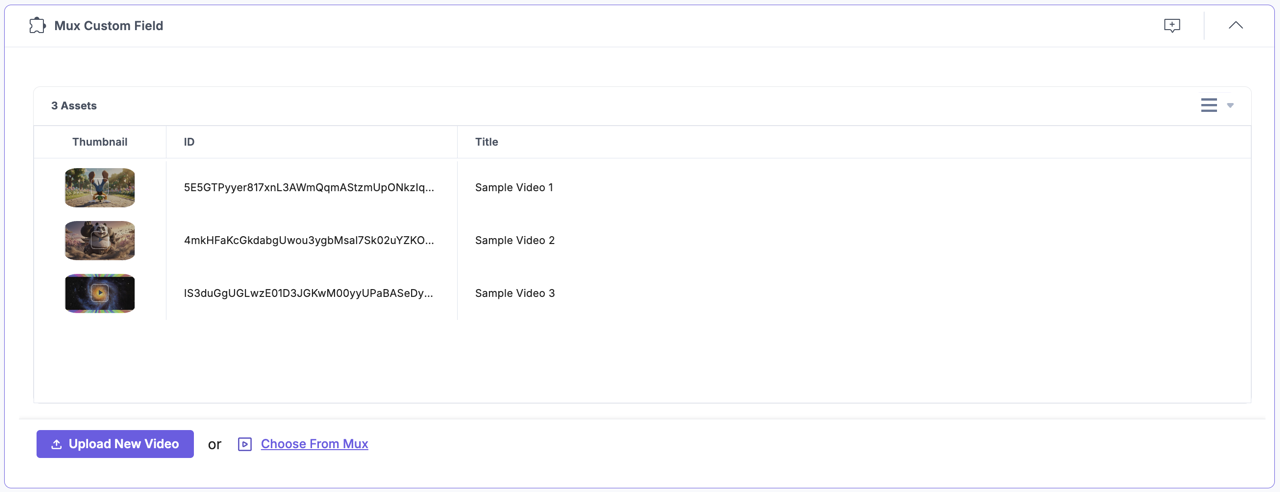The image size is (1280, 492).
Task: Expand the view density dropdown arrow
Action: point(1230,106)
